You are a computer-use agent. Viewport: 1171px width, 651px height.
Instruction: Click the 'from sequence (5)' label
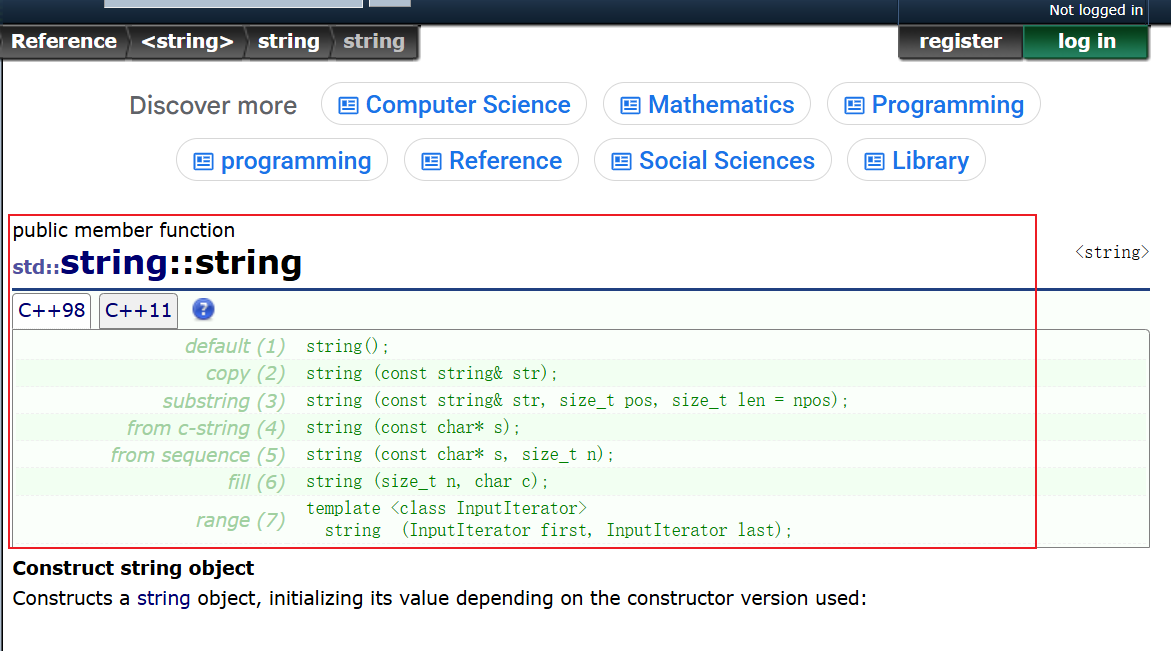(198, 455)
